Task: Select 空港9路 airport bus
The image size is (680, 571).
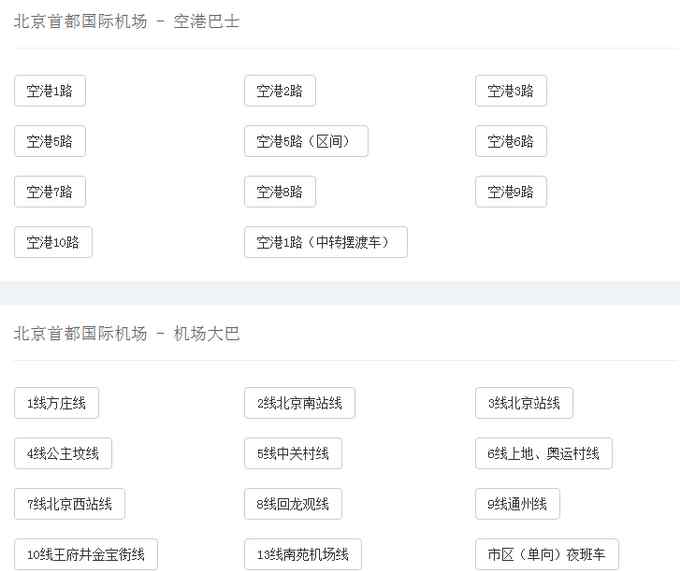Action: (x=511, y=192)
